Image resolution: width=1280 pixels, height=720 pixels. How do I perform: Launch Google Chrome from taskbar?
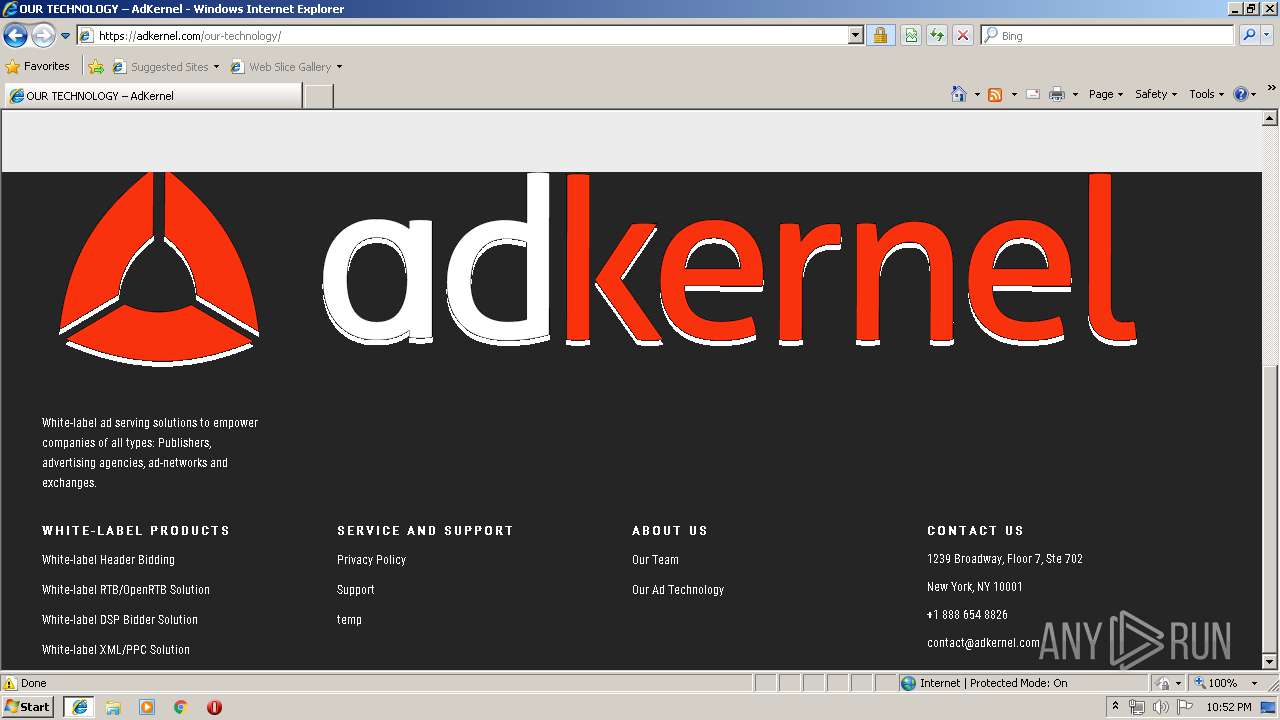pyautogui.click(x=181, y=707)
